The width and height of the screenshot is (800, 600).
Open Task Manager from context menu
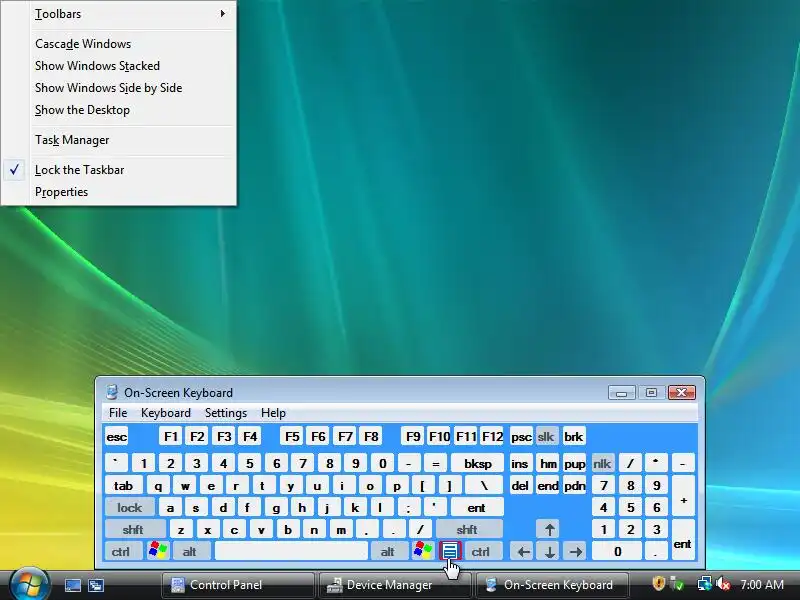pyautogui.click(x=119, y=140)
